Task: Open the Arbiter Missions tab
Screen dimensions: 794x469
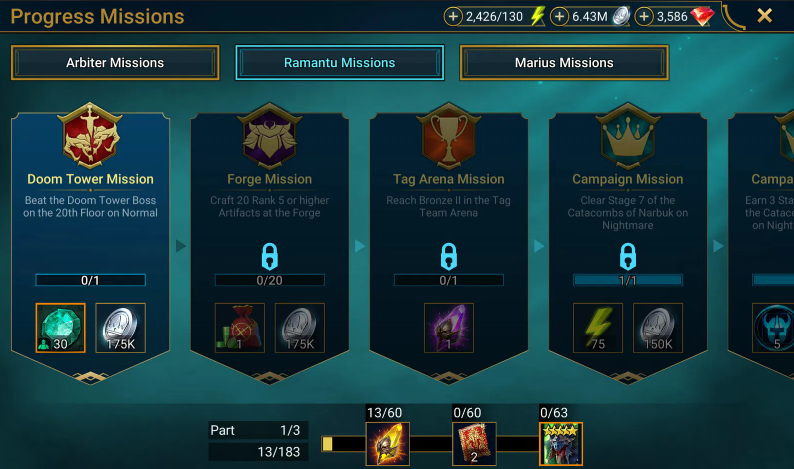Action: coord(115,63)
